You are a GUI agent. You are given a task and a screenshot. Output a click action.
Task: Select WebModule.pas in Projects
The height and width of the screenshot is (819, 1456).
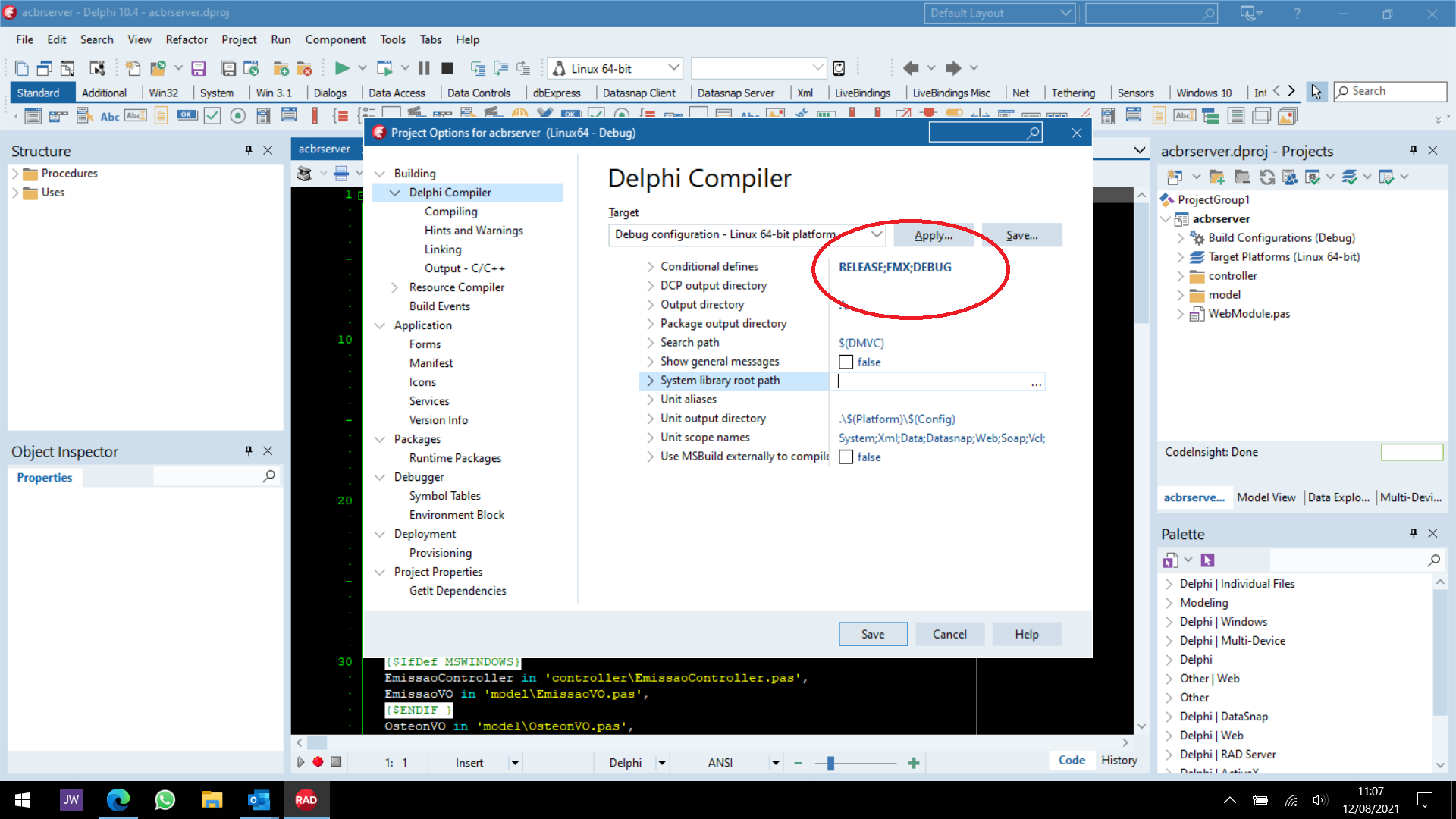(1248, 314)
